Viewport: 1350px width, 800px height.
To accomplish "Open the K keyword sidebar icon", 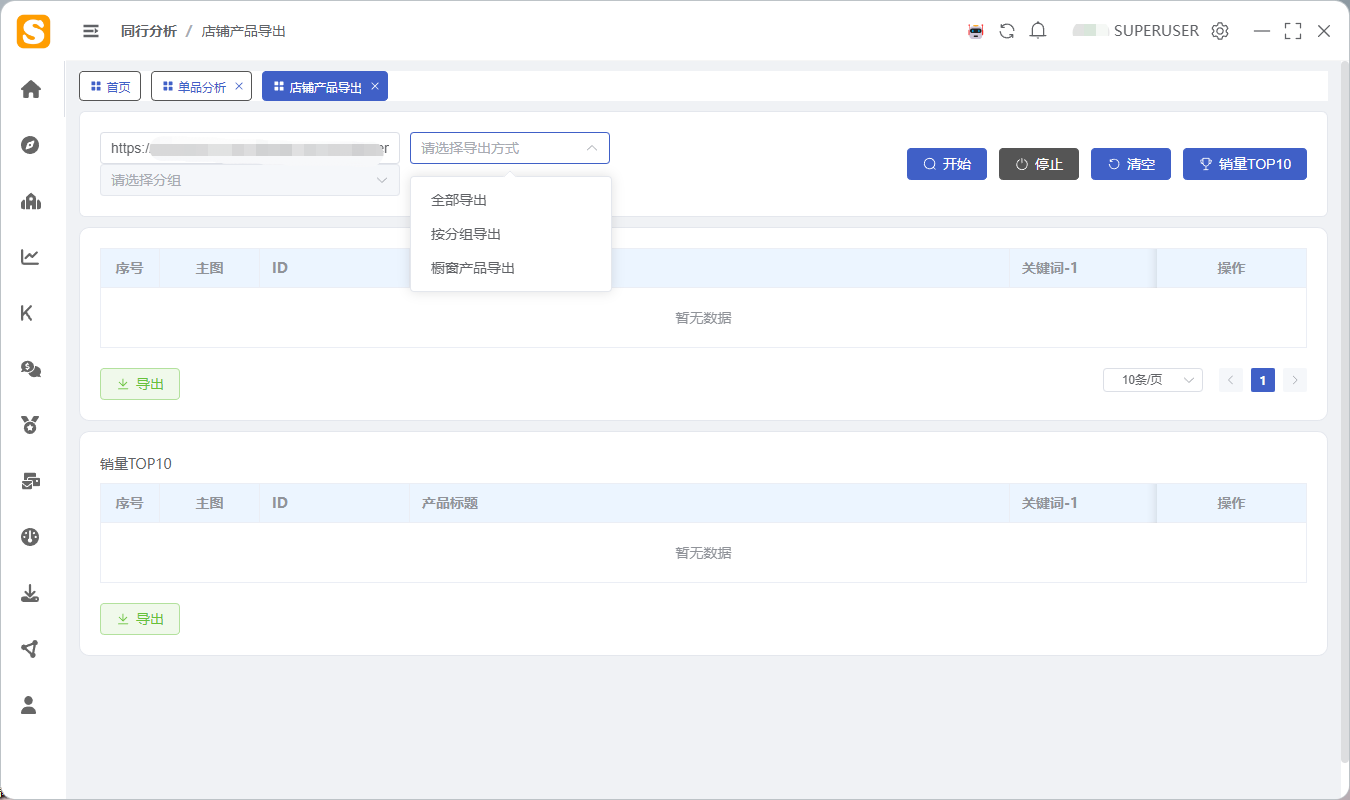I will pyautogui.click(x=27, y=313).
